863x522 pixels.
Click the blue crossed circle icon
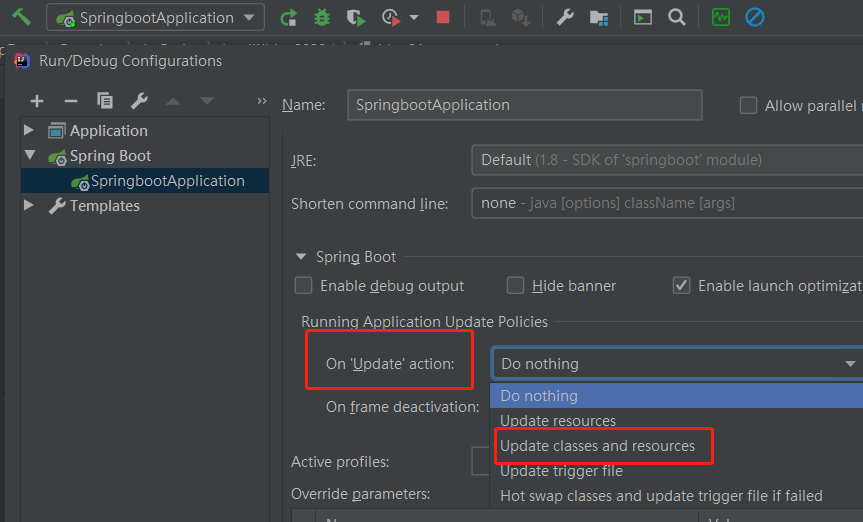click(x=755, y=18)
